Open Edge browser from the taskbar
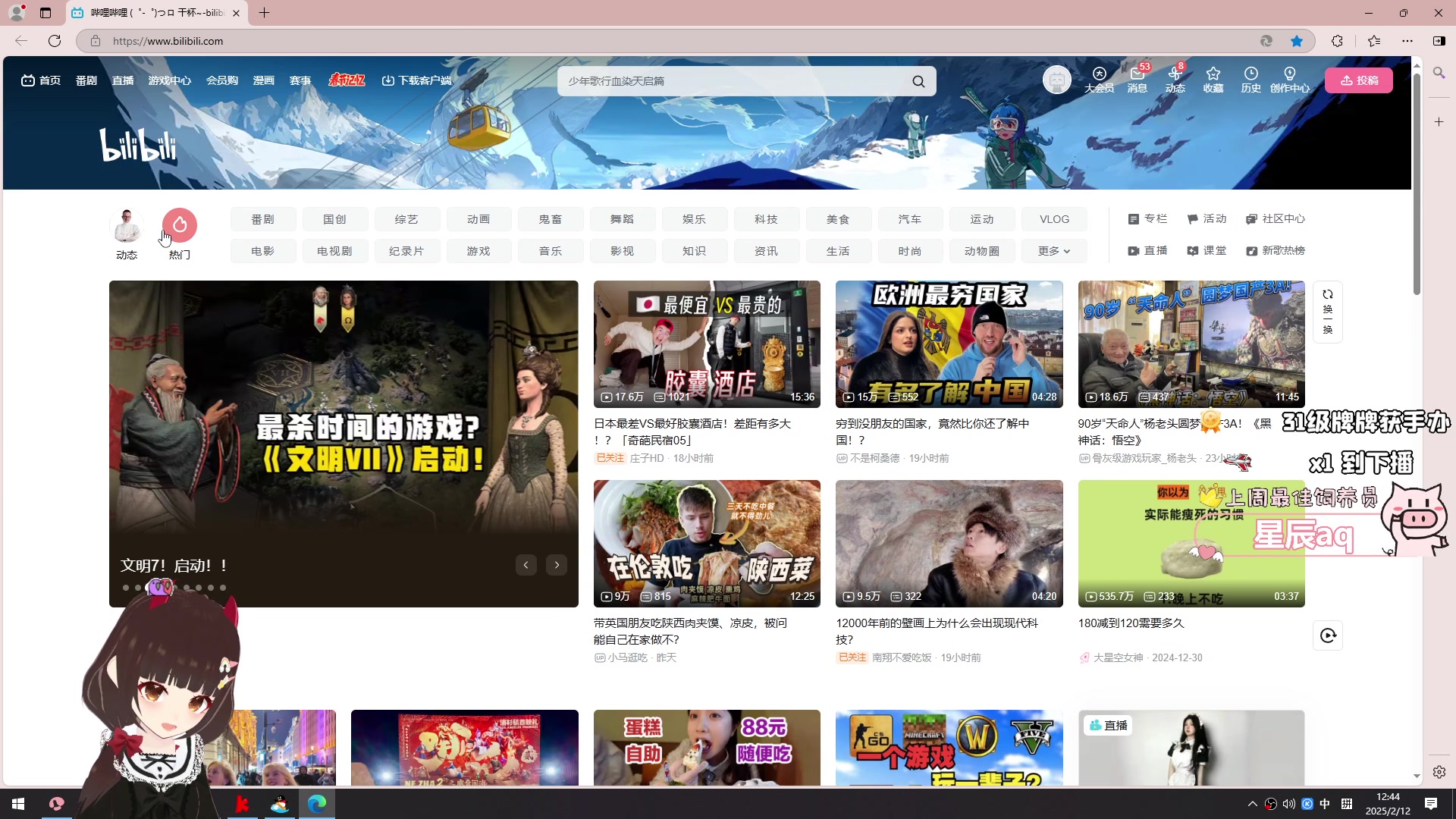The height and width of the screenshot is (819, 1456). pyautogui.click(x=316, y=803)
